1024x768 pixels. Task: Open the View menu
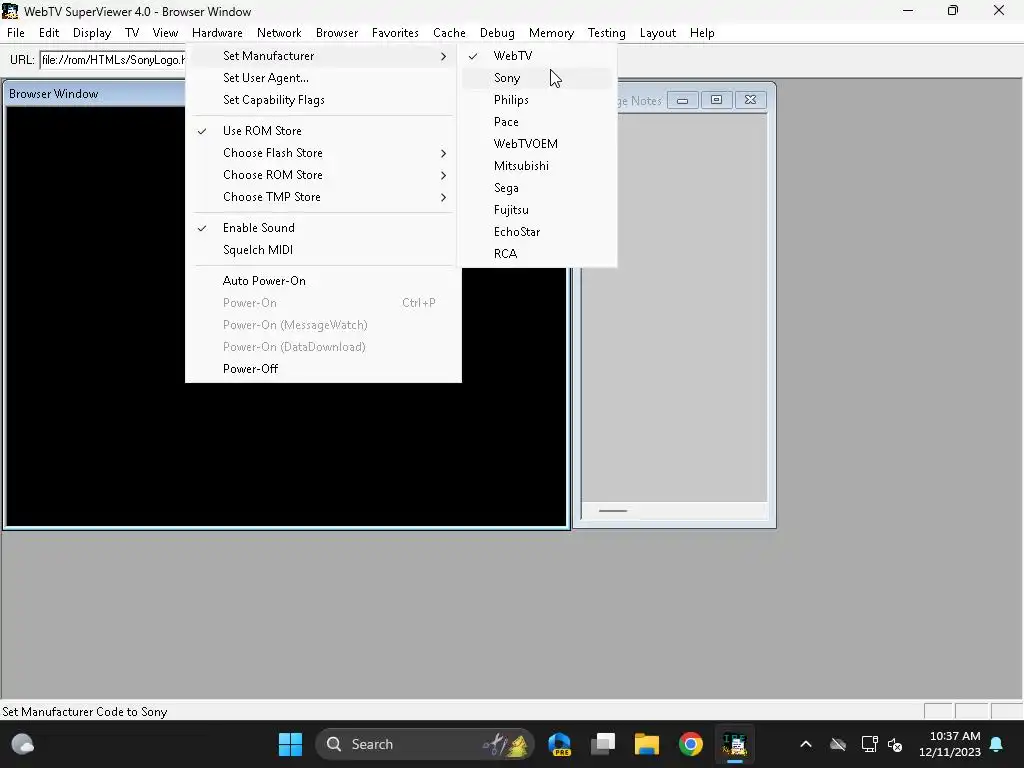[165, 33]
